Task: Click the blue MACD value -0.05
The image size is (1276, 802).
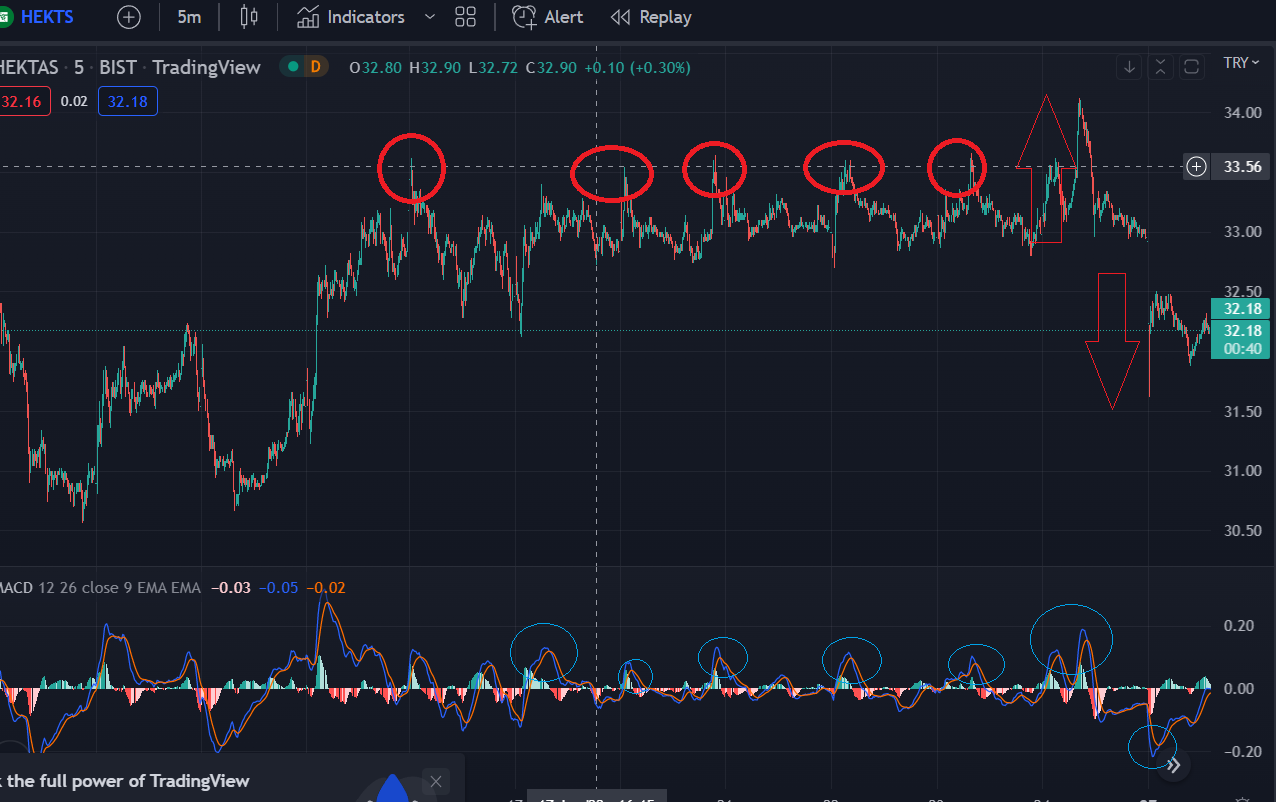Action: click(278, 587)
